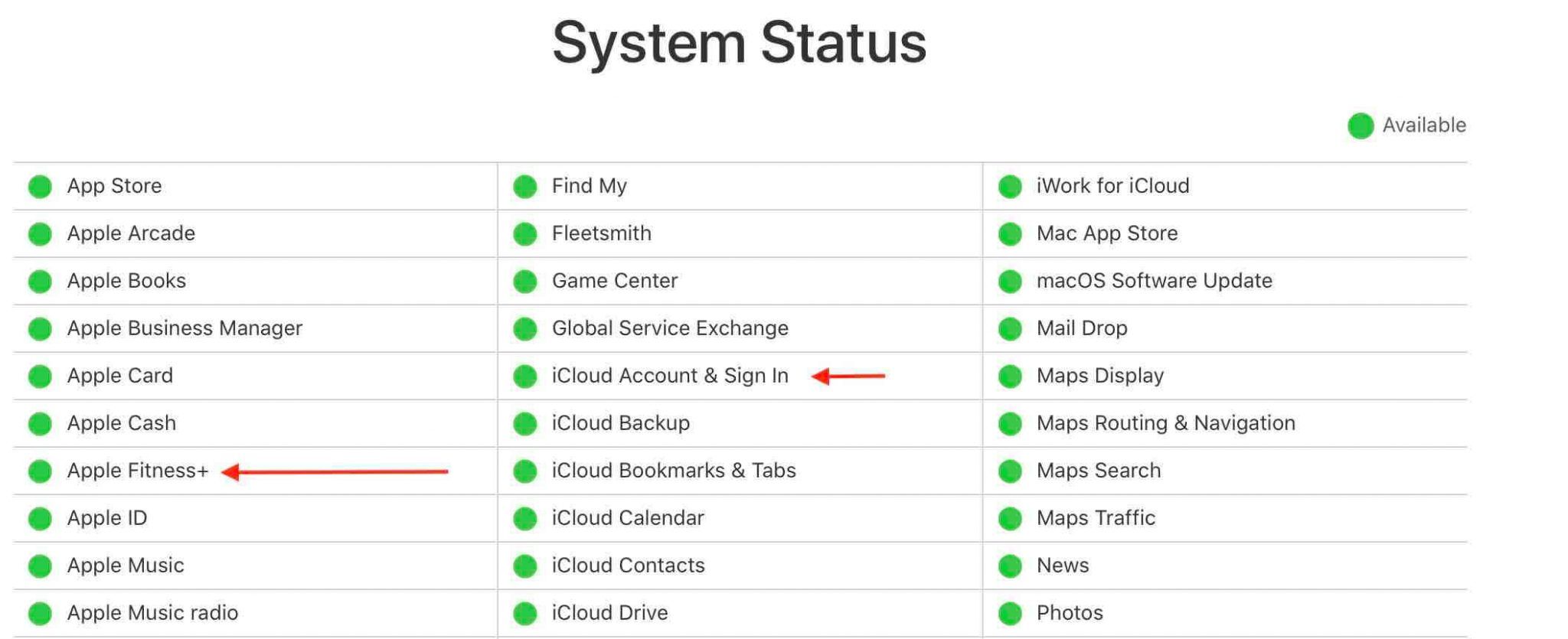
Task: Click the System Status page heading
Action: point(739,43)
